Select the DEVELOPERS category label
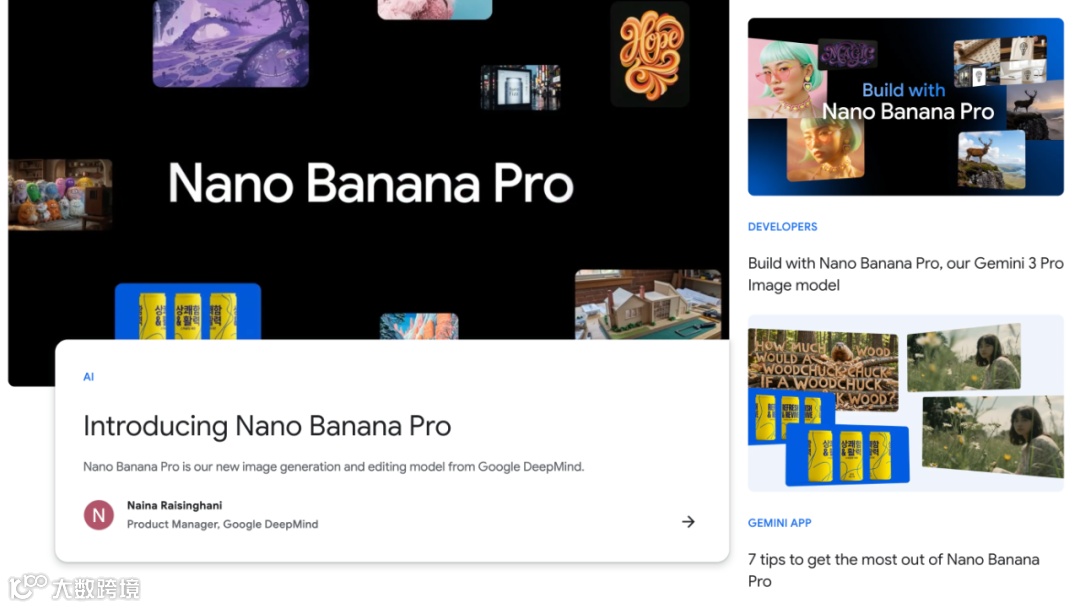The width and height of the screenshot is (1080, 608). (x=782, y=227)
